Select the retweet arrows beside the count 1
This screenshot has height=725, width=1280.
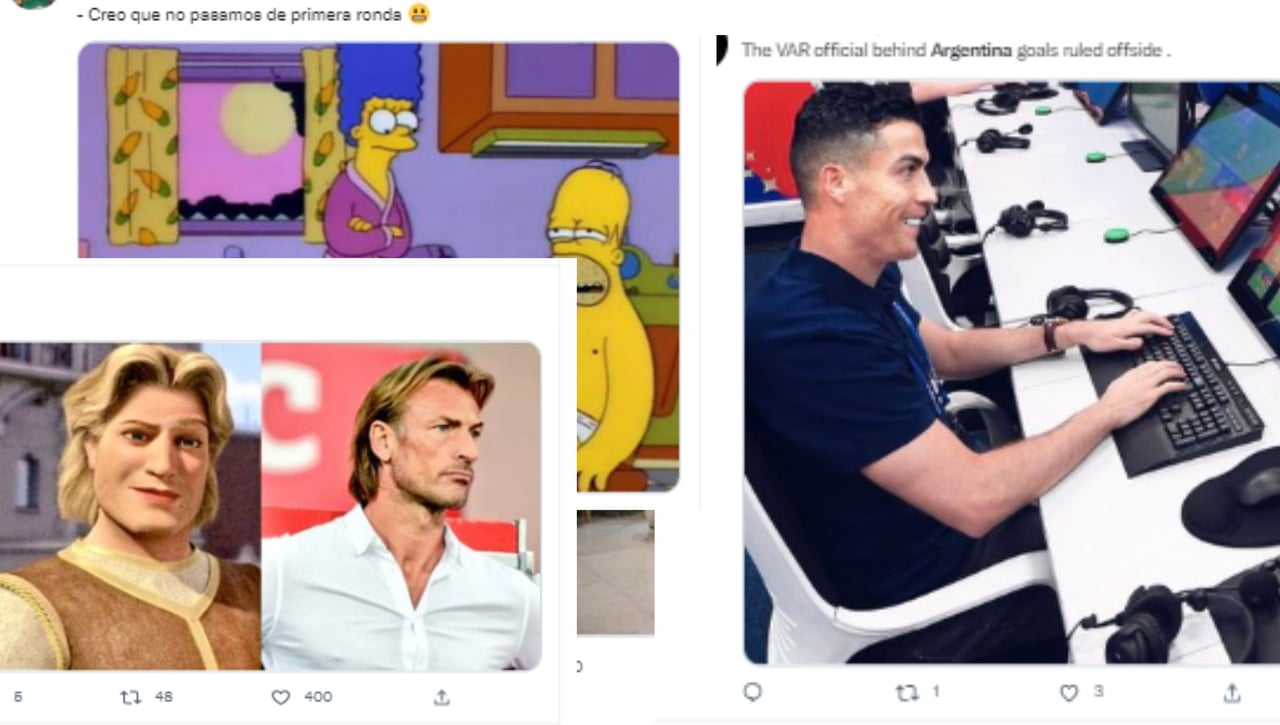[x=906, y=692]
